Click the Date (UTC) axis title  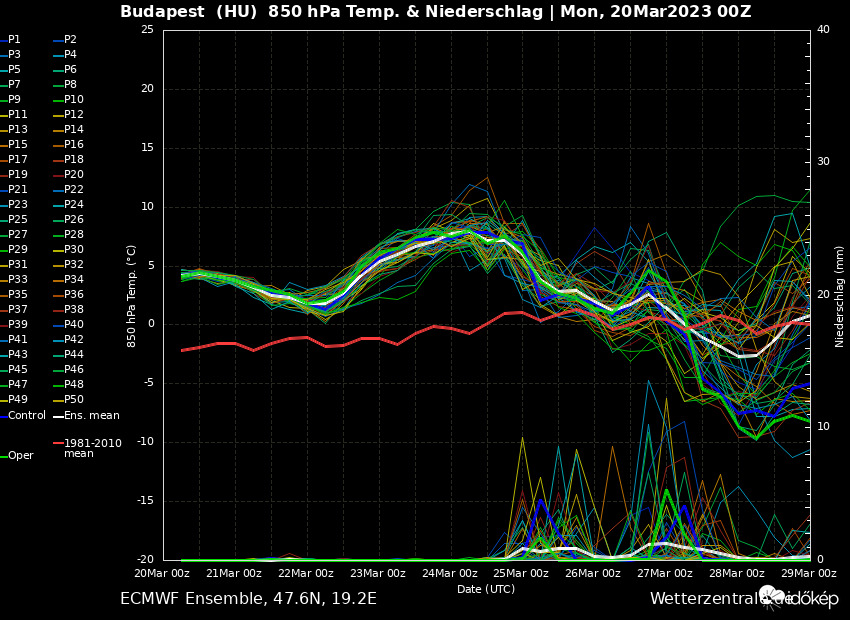486,589
